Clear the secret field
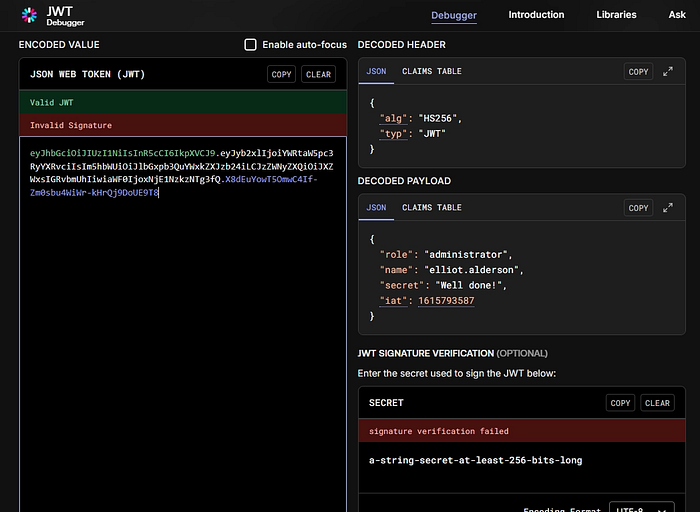 [x=657, y=403]
